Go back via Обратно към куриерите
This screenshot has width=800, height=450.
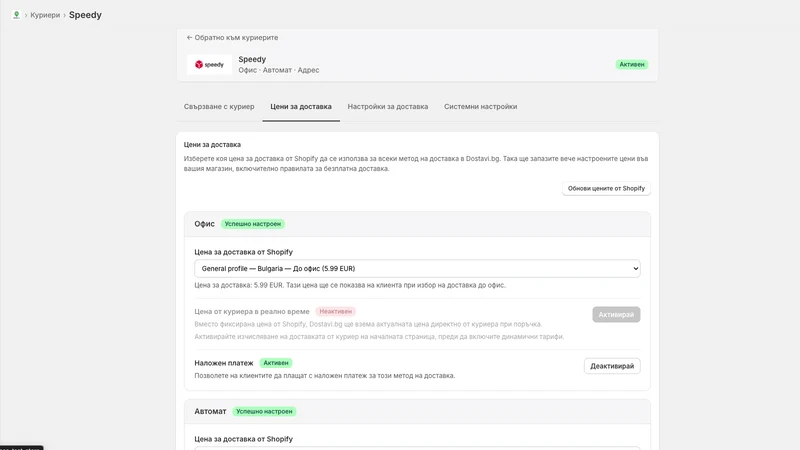[x=232, y=38]
